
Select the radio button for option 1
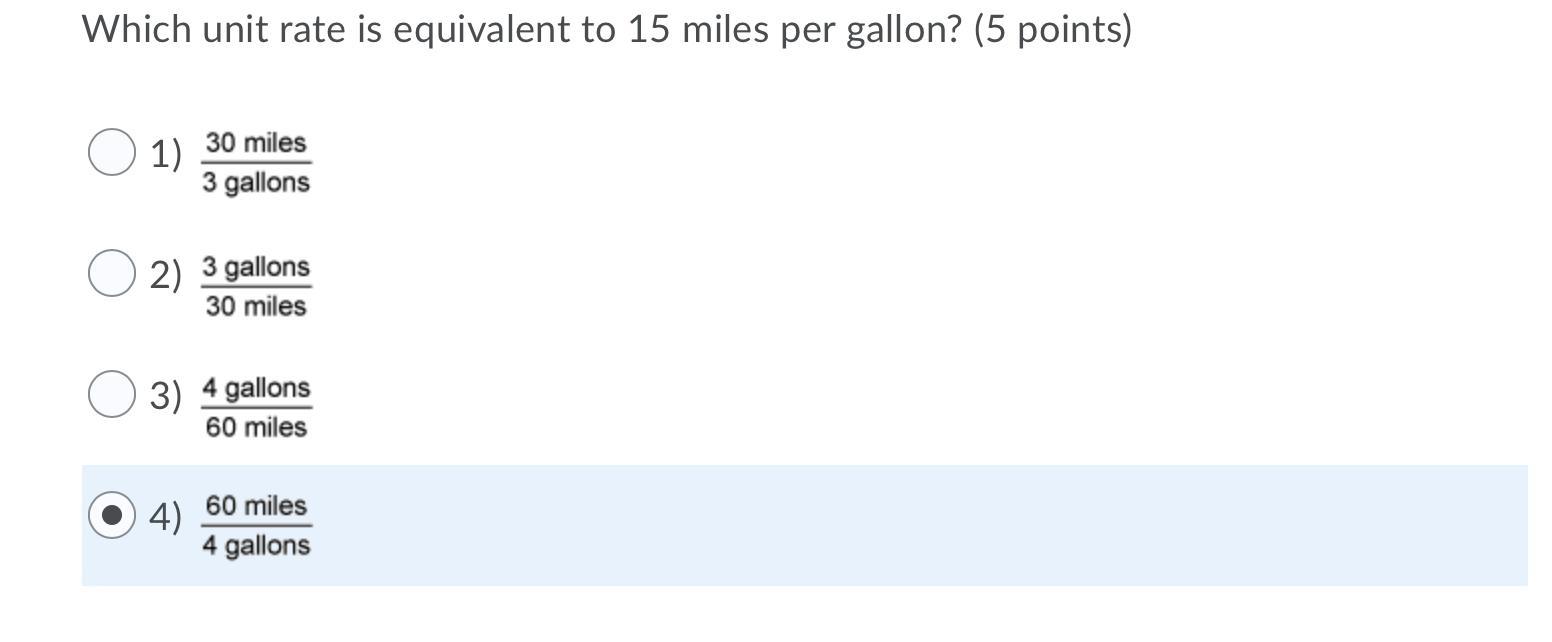point(112,152)
